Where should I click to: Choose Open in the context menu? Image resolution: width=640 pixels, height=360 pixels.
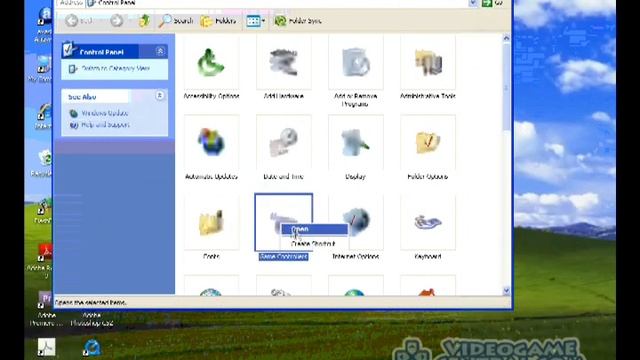click(x=314, y=229)
